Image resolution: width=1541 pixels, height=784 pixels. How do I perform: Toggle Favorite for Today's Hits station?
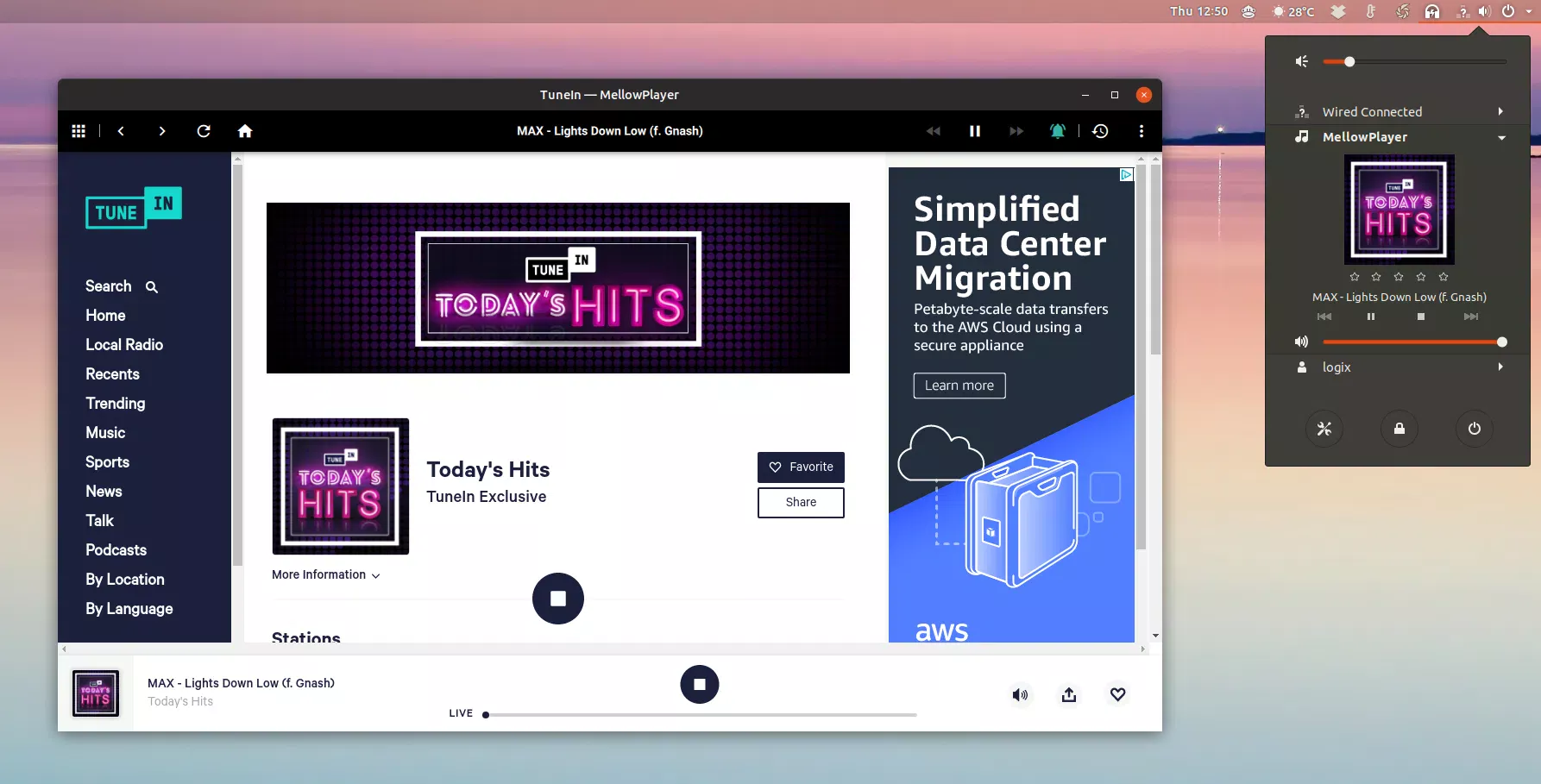point(801,467)
